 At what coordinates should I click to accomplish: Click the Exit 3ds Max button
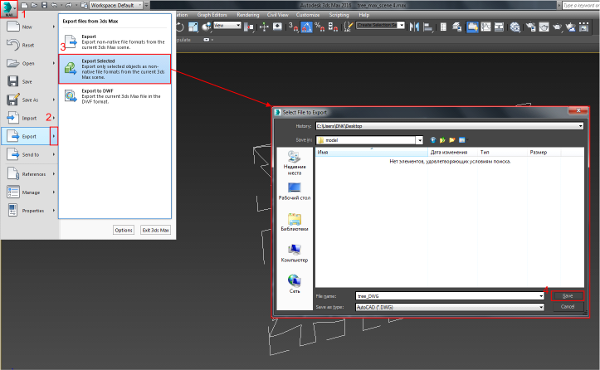click(x=155, y=230)
